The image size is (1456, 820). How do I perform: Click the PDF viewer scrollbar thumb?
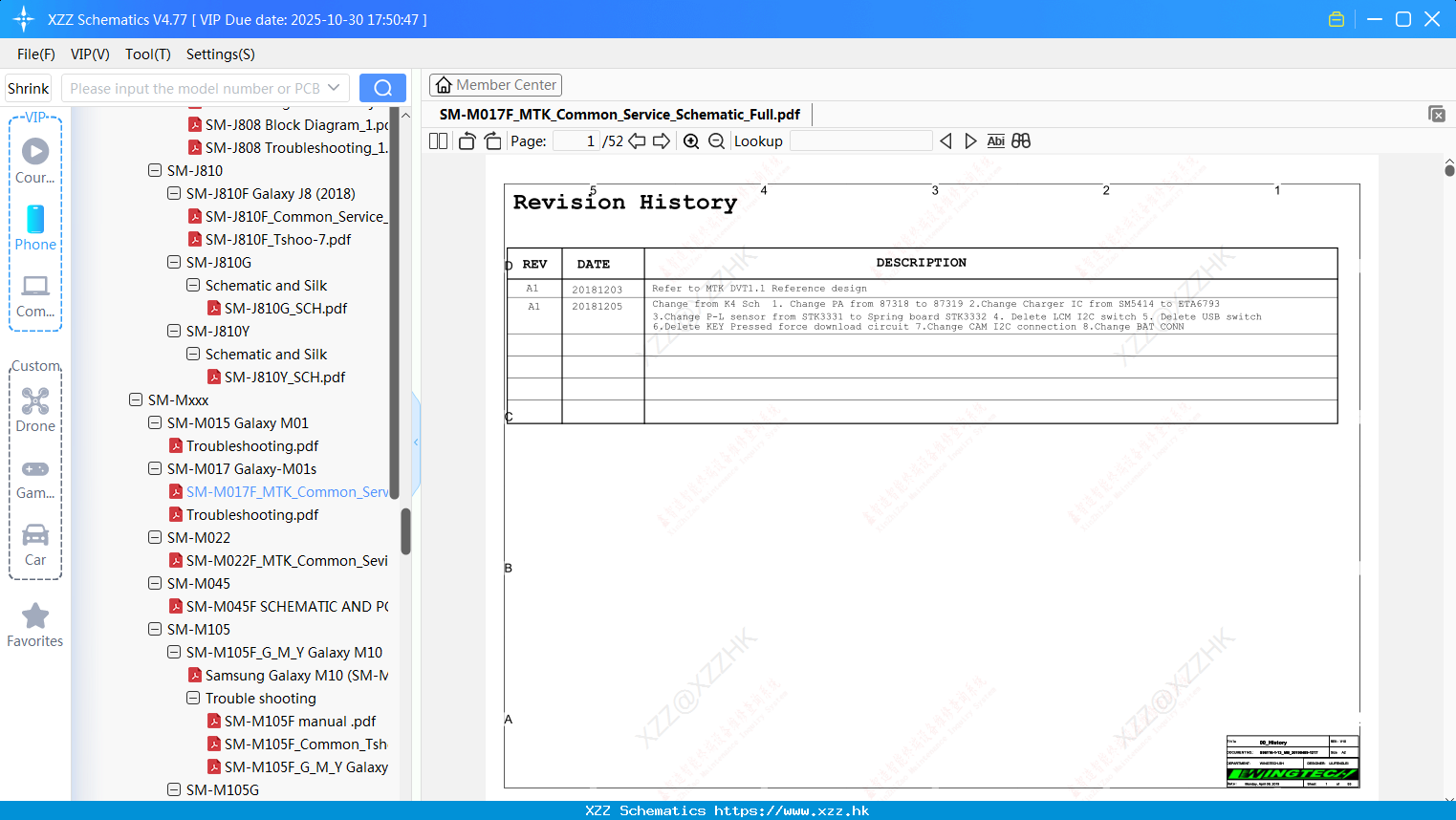[x=1449, y=170]
